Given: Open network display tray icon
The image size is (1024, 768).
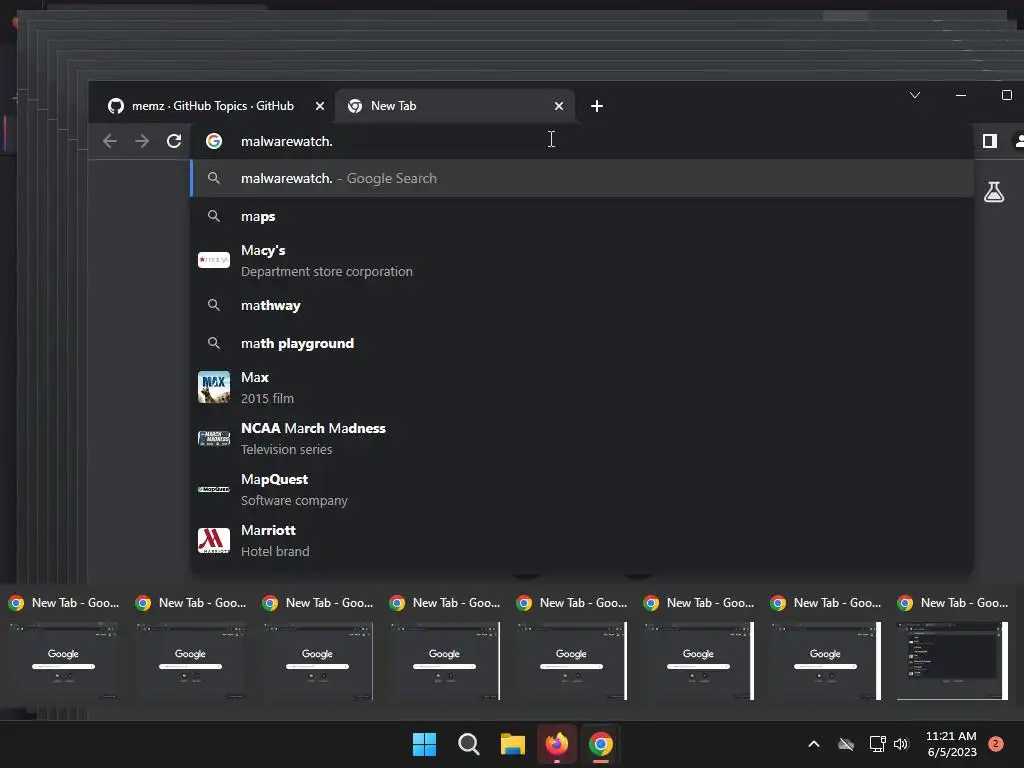Looking at the screenshot, I should 877,744.
